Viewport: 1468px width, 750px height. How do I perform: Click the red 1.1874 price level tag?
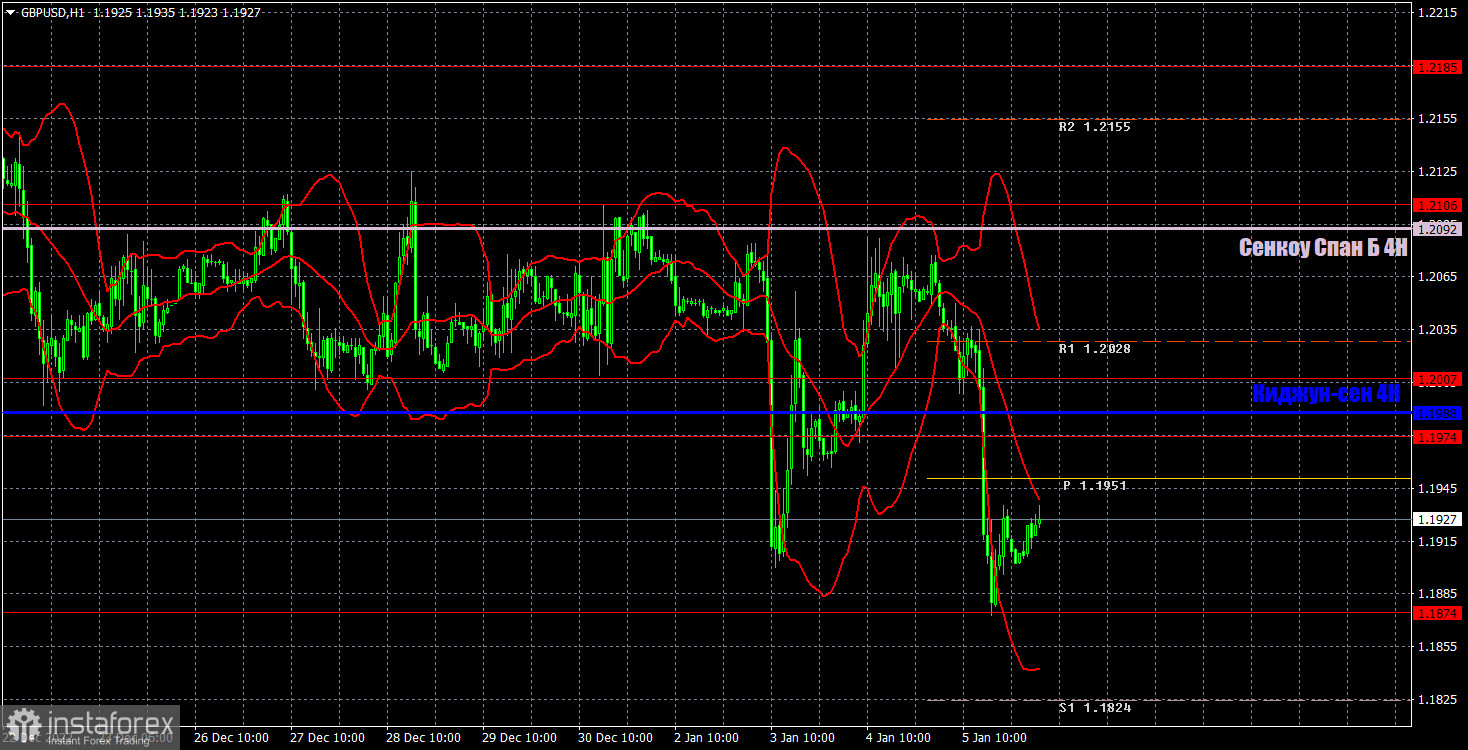(x=1439, y=612)
